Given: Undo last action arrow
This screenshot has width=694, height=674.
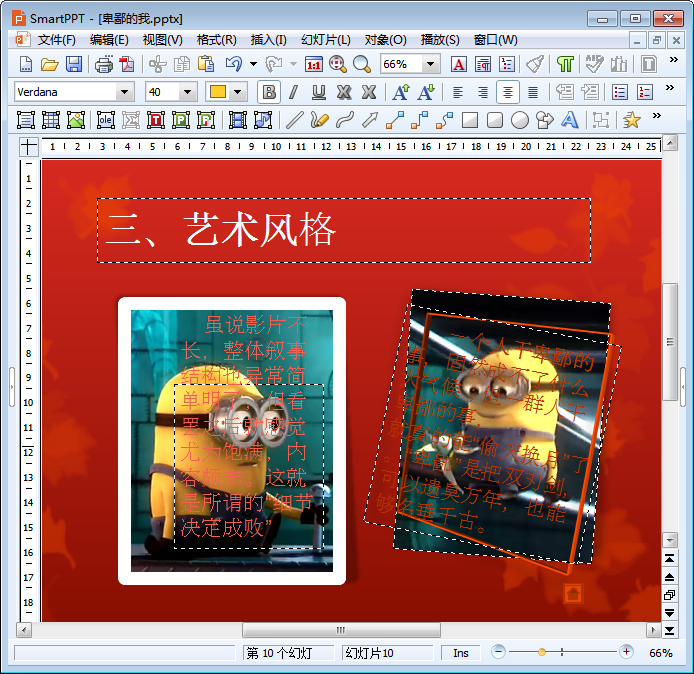Looking at the screenshot, I should 234,64.
